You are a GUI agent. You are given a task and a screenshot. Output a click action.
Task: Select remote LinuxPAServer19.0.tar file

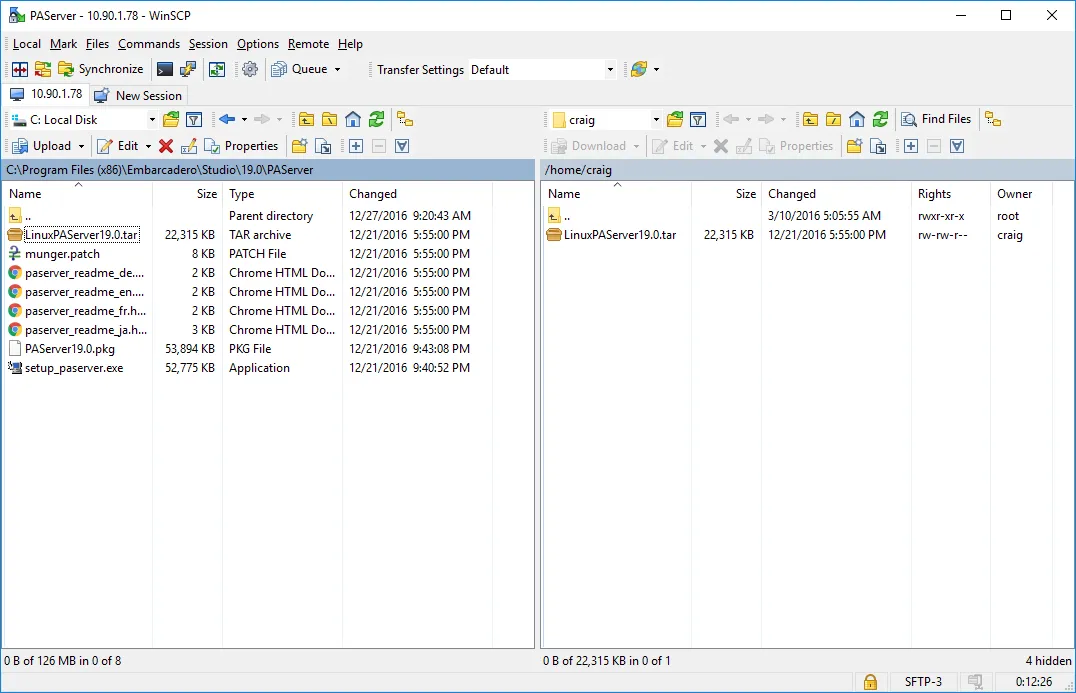tap(620, 235)
